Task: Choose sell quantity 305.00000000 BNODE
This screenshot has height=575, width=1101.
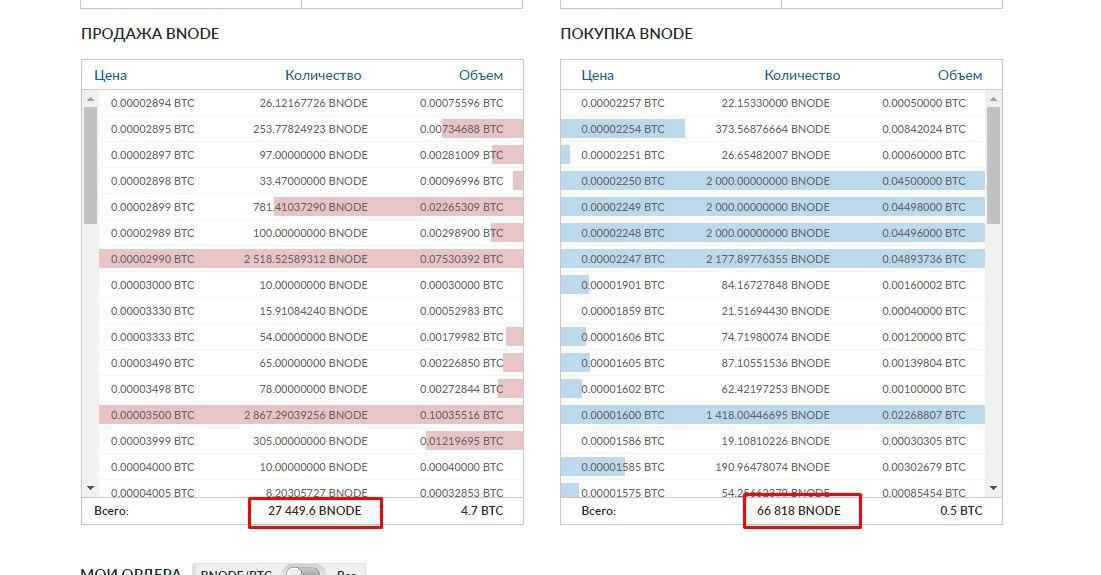Action: pos(310,441)
